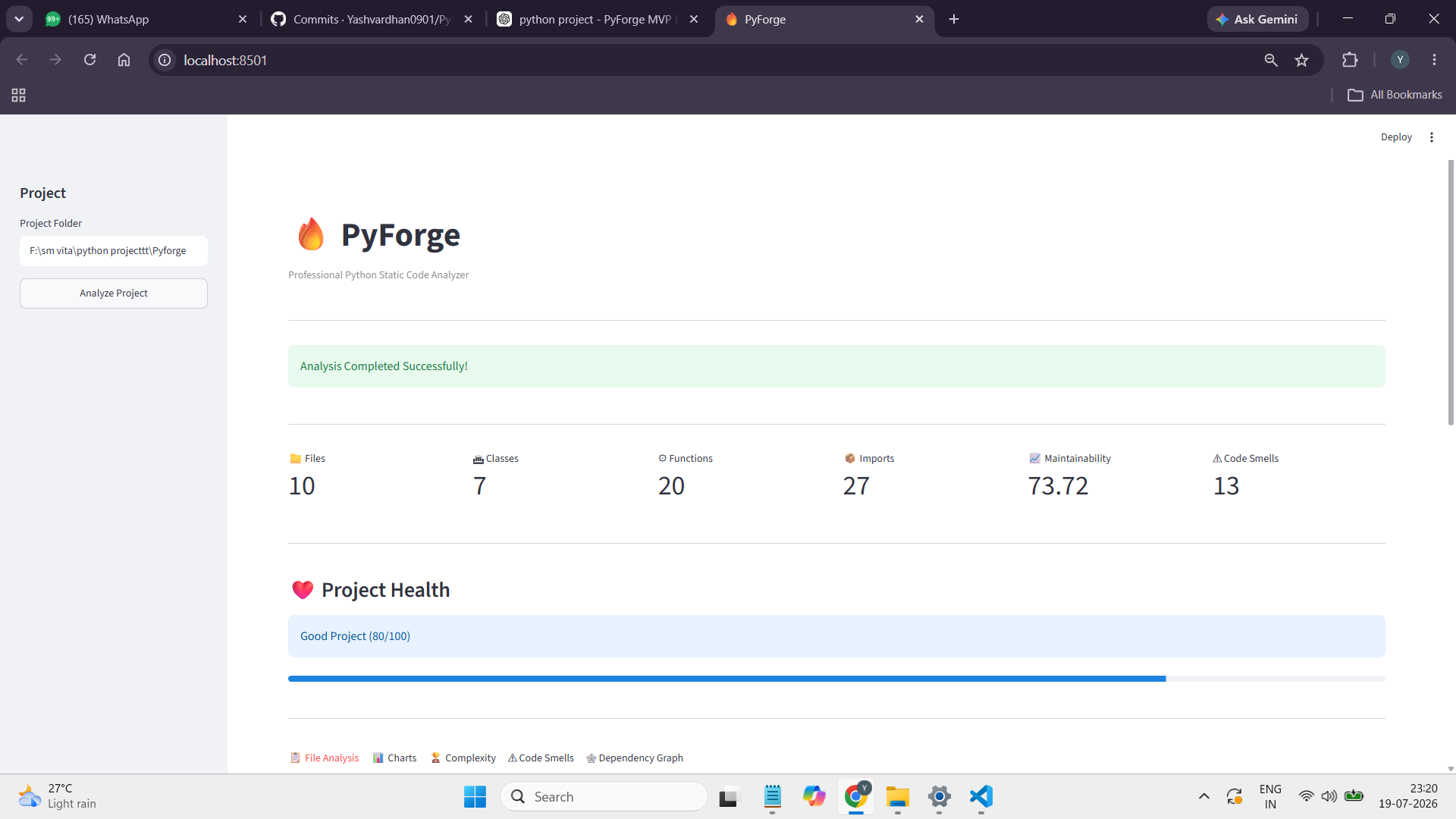This screenshot has height=819, width=1456.
Task: Click the Analyze Project button
Action: (114, 293)
